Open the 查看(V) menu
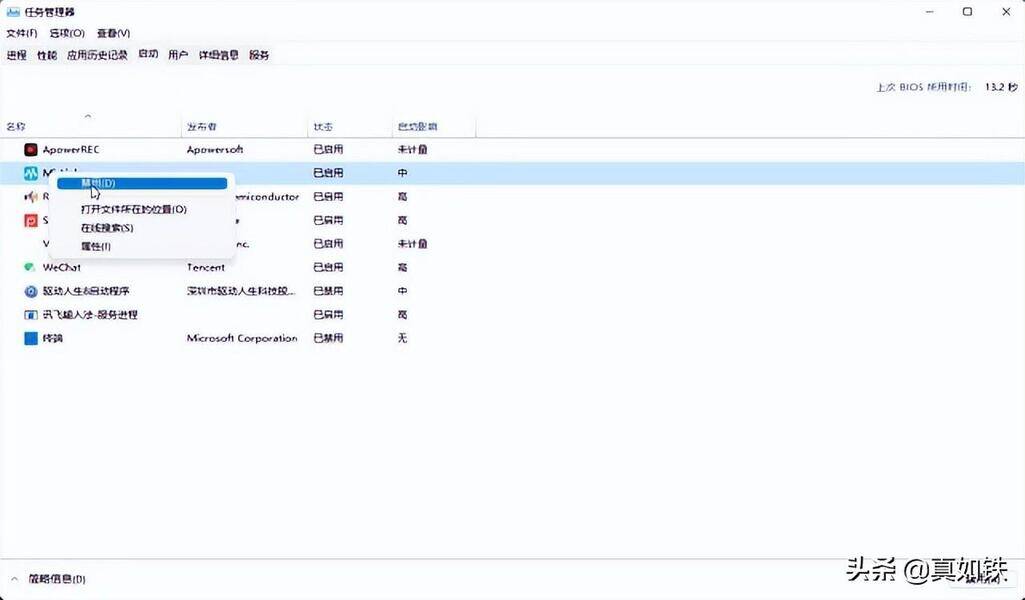This screenshot has width=1025, height=600. click(114, 33)
